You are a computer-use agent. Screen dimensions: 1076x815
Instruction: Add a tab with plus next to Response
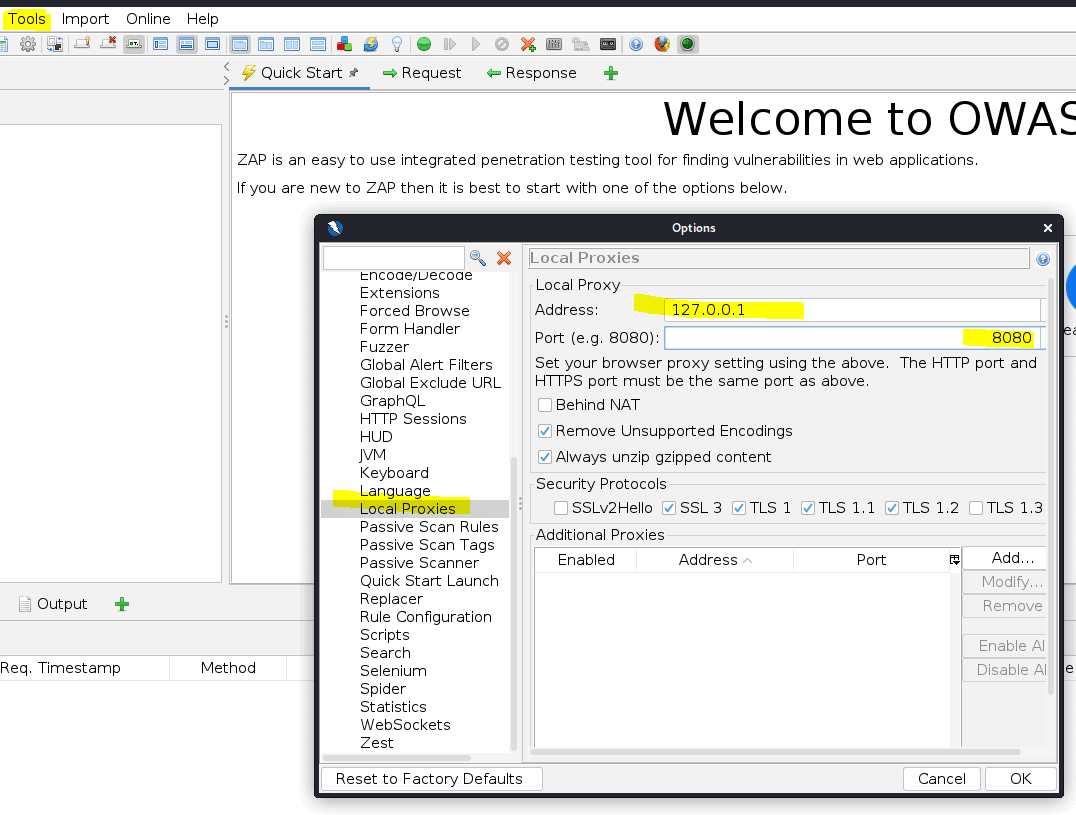click(611, 73)
